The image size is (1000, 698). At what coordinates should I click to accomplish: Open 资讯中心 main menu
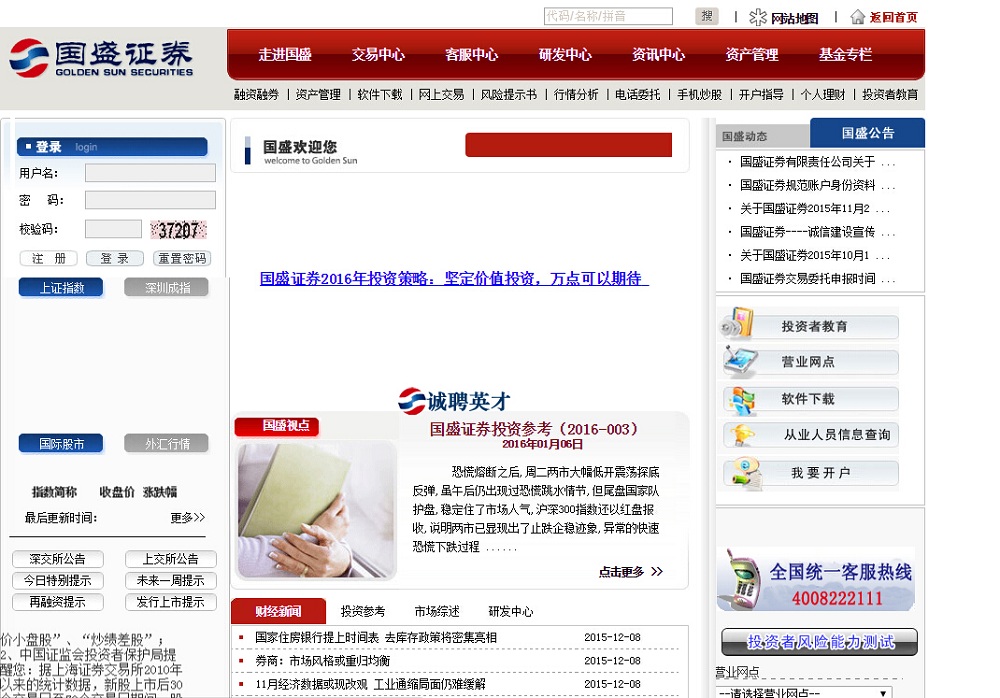click(658, 55)
